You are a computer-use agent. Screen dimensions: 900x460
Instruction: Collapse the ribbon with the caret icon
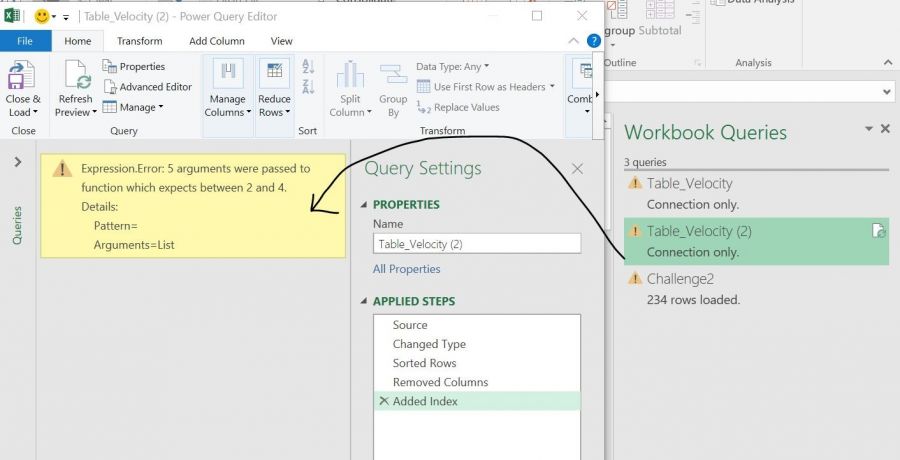573,41
